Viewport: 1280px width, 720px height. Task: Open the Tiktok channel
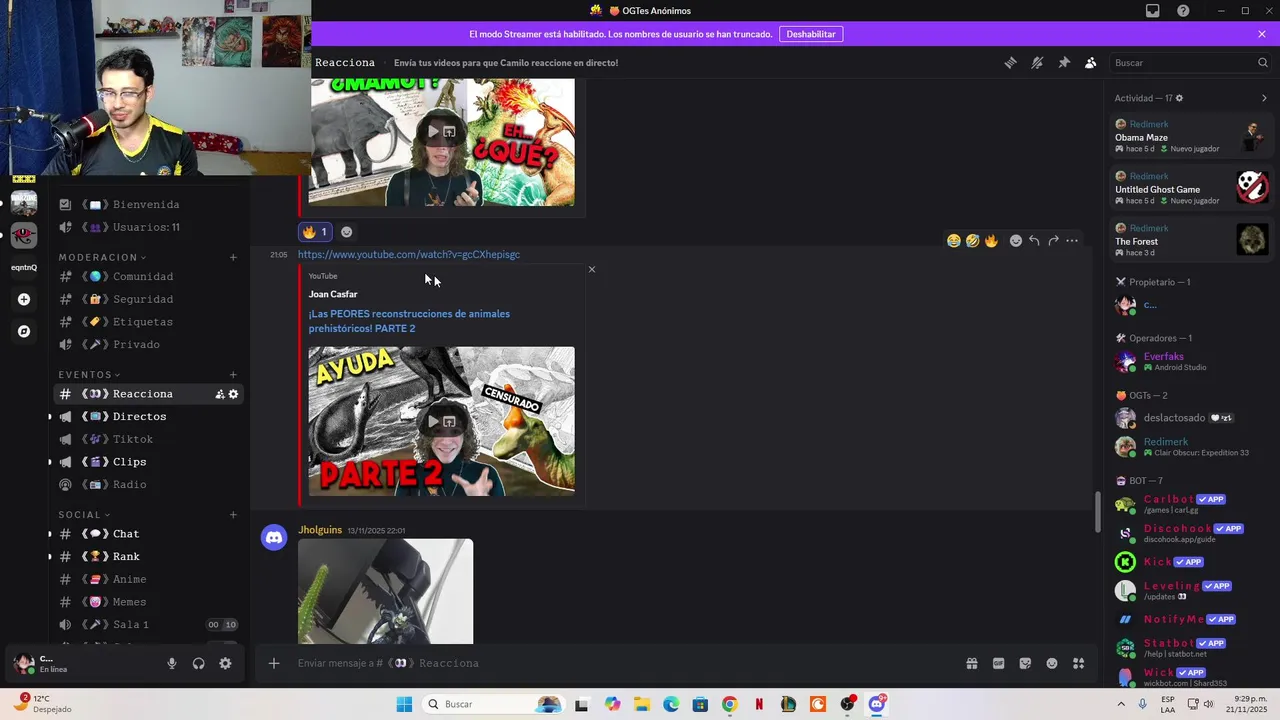(x=148, y=439)
